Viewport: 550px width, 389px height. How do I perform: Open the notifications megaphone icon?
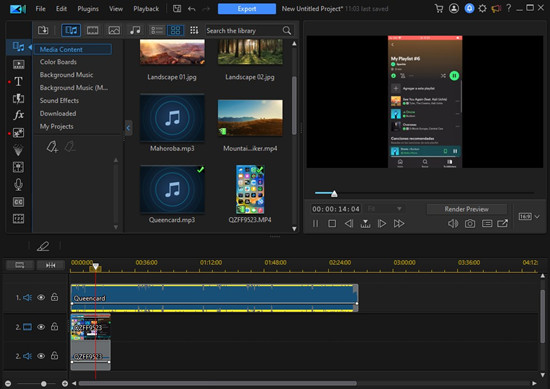496,8
